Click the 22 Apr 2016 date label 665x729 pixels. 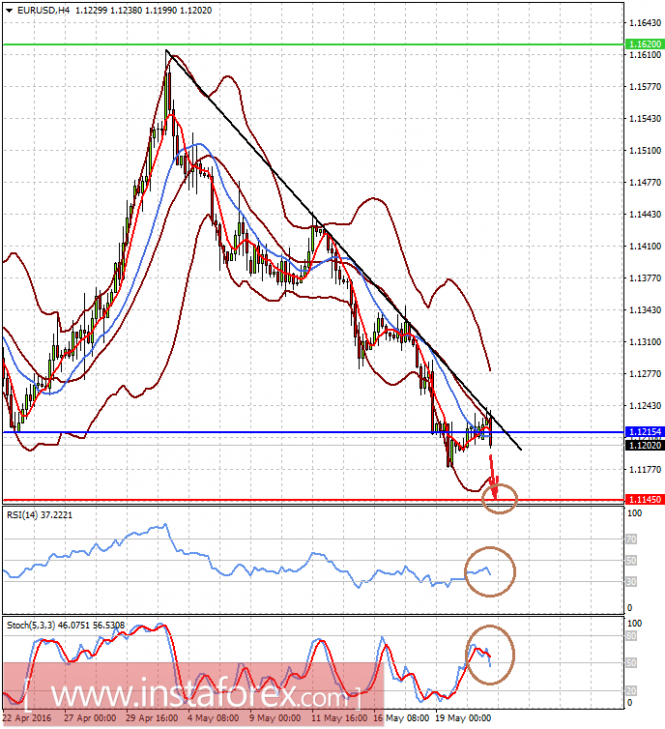tap(29, 718)
